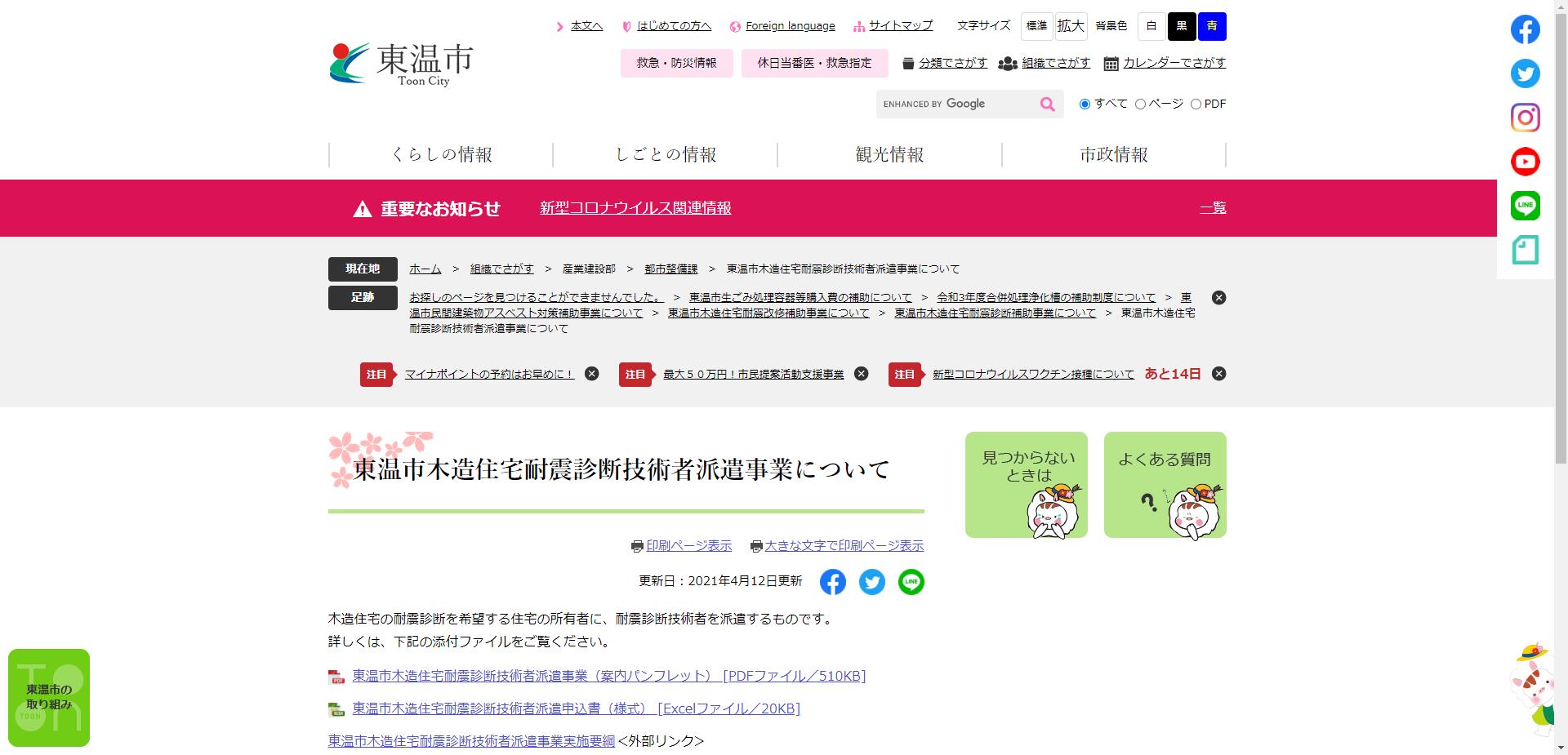Share the article via the Twitter icon
The height and width of the screenshot is (755, 1568).
(x=871, y=582)
